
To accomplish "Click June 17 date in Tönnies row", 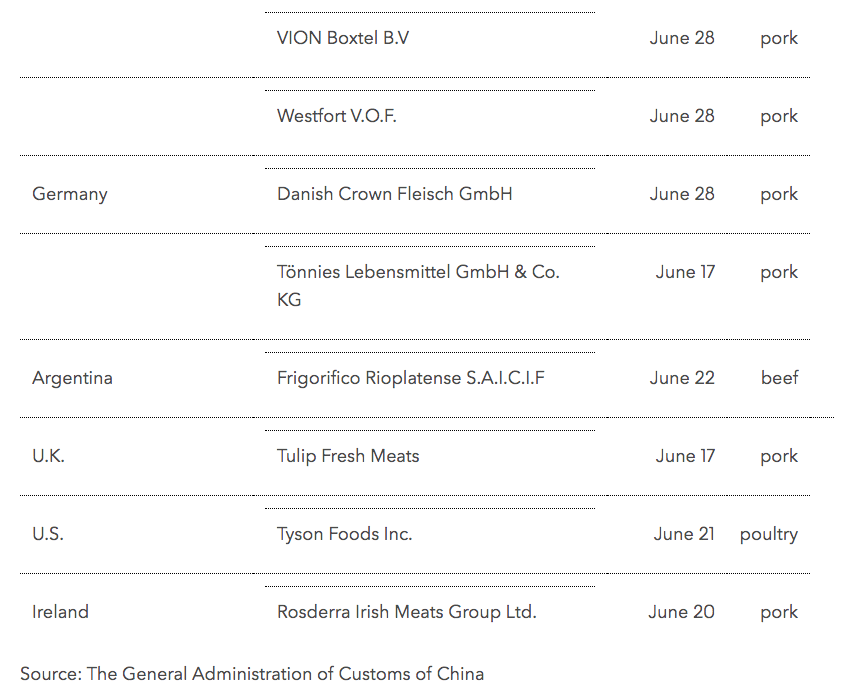I will tap(685, 272).
